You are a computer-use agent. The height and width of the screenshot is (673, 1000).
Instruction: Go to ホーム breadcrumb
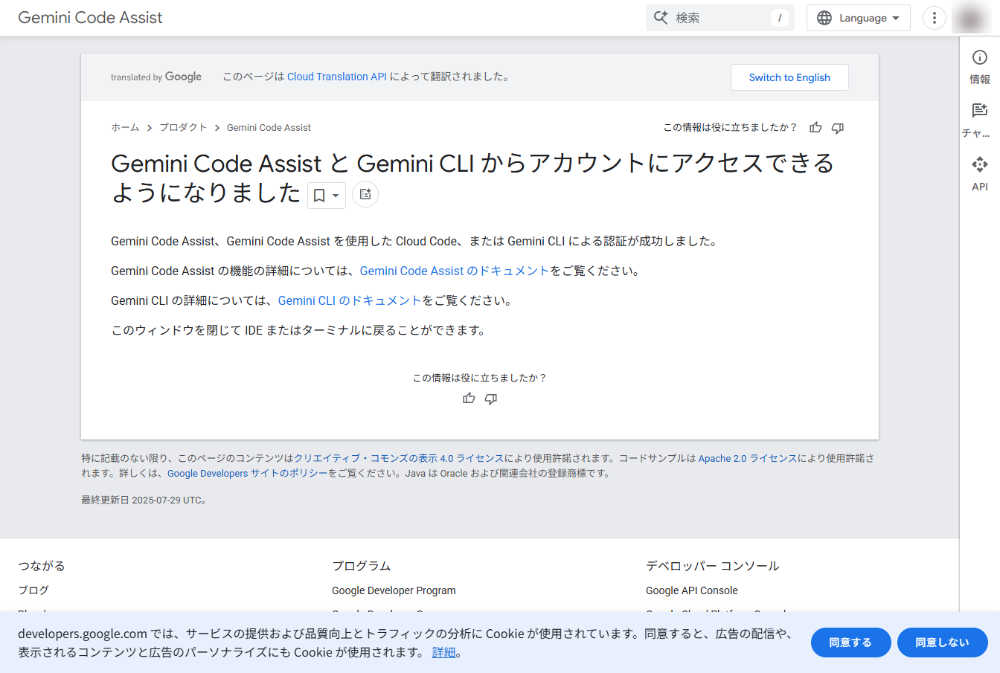pyautogui.click(x=125, y=128)
